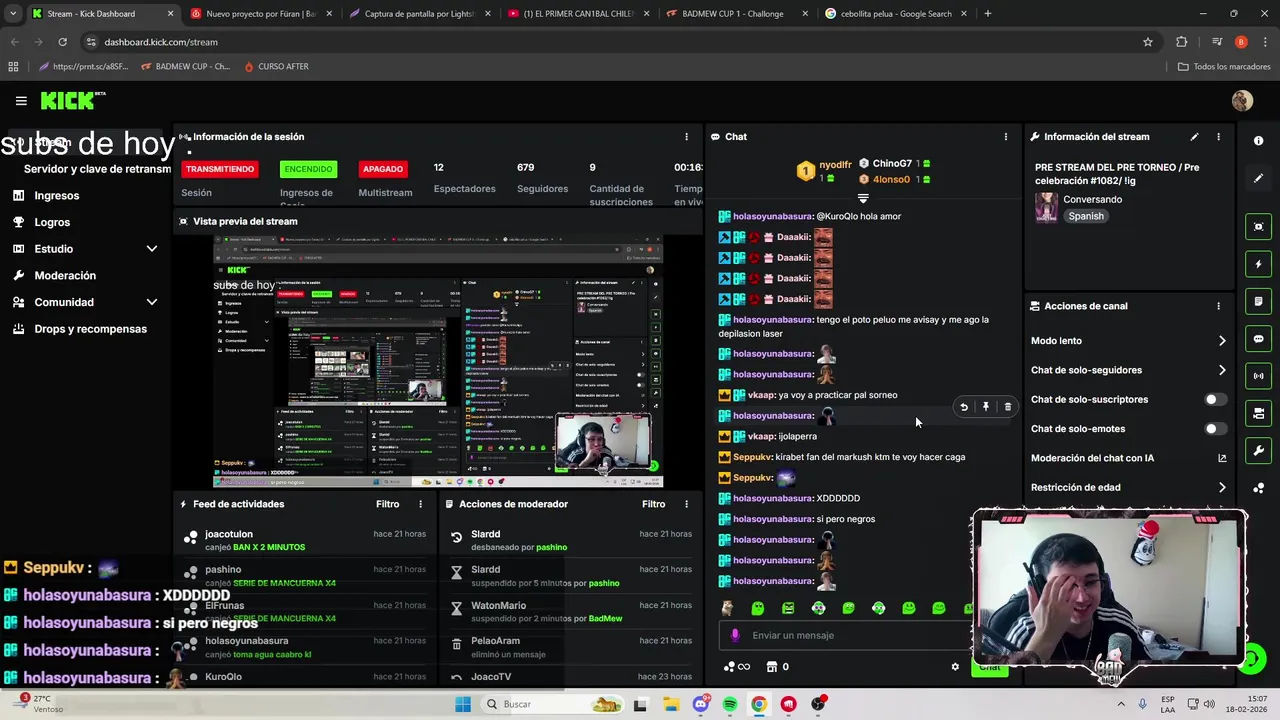Screen dimensions: 1280x720
Task: Bookmark this page with the star icon
Action: pos(1148,42)
